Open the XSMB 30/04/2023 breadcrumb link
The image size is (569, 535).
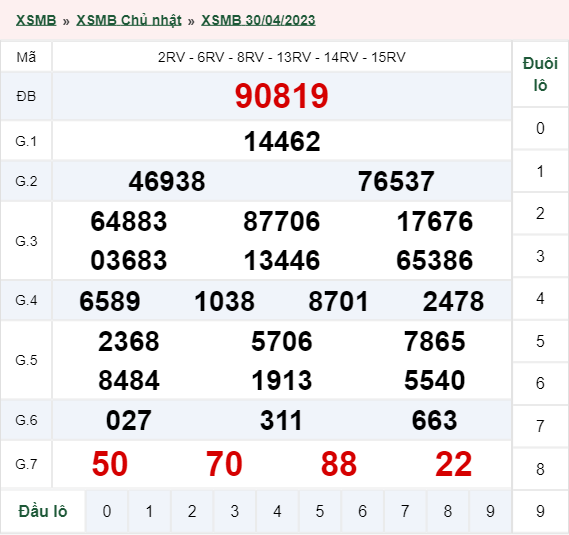coord(258,20)
